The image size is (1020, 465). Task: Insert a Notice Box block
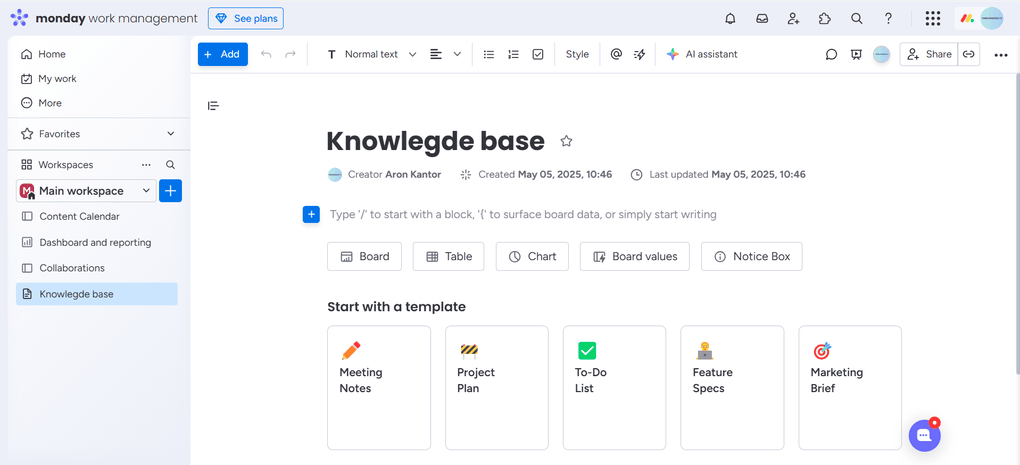751,256
